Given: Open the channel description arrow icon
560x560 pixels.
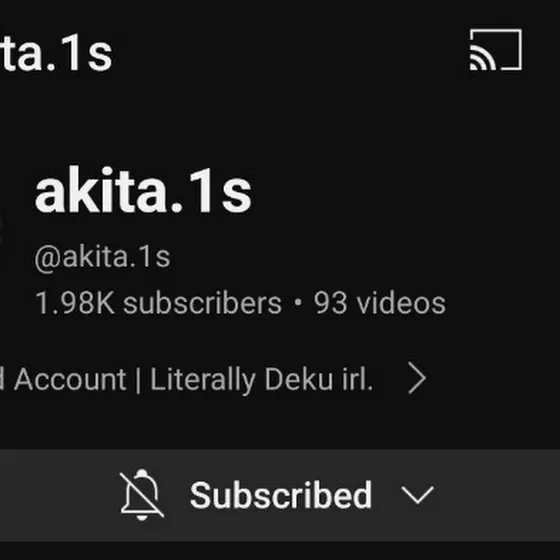Looking at the screenshot, I should pyautogui.click(x=417, y=378).
